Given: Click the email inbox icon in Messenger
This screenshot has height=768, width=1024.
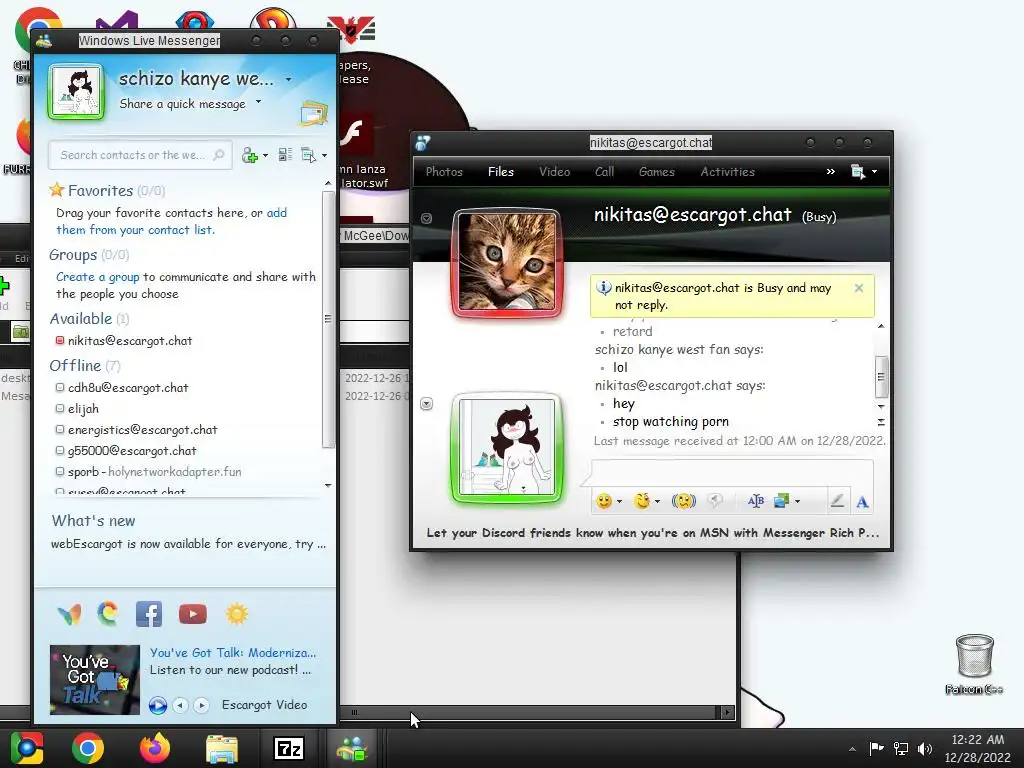Looking at the screenshot, I should [313, 113].
